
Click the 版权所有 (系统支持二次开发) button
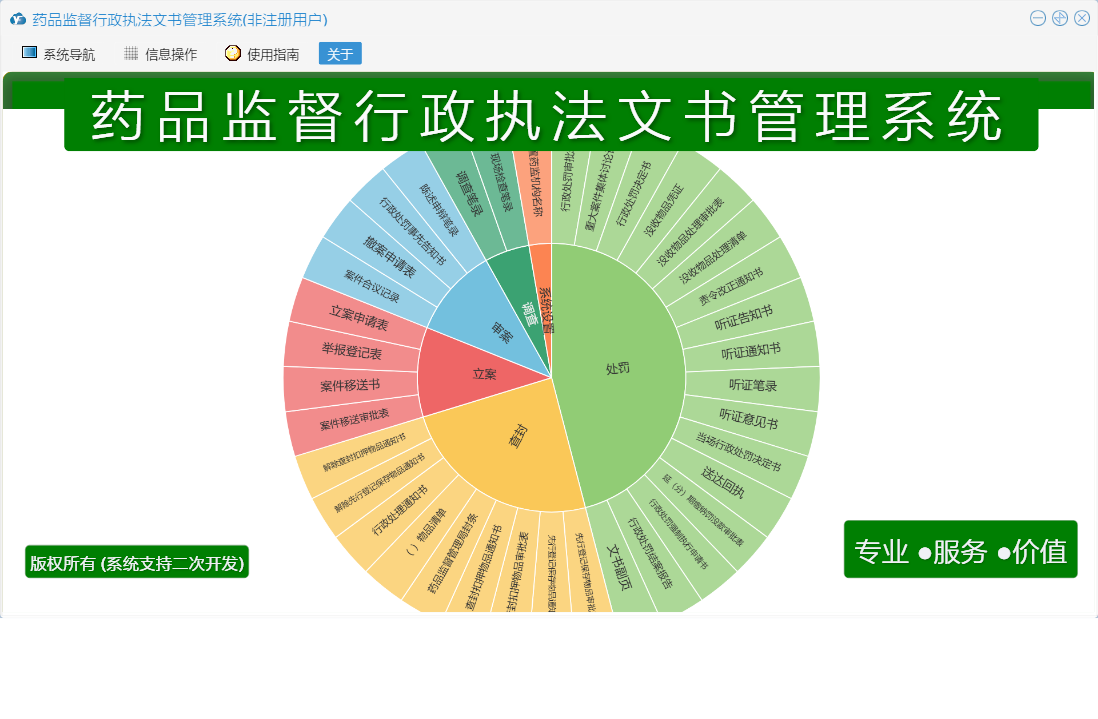(137, 562)
